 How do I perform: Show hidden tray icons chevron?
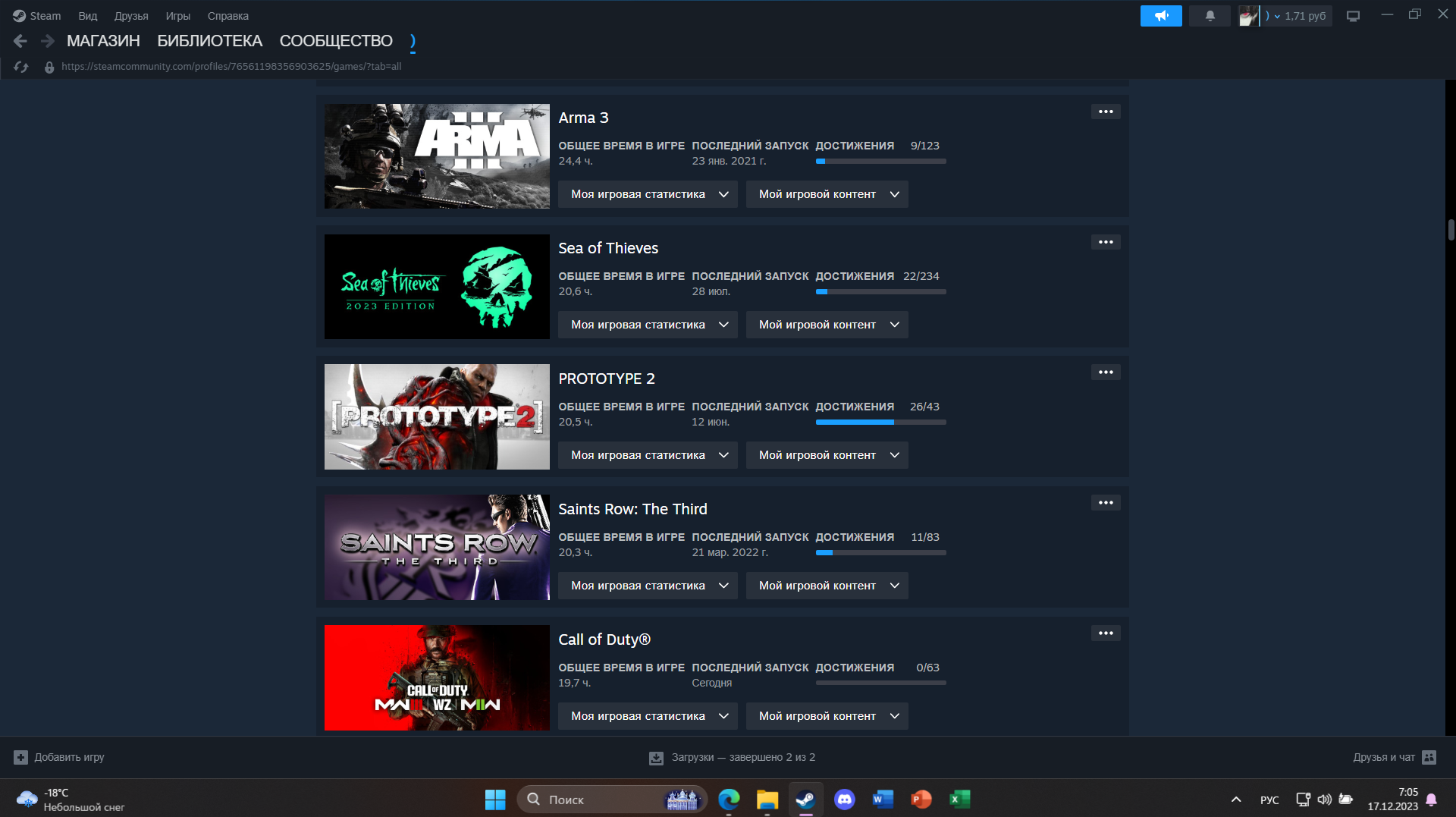click(x=1236, y=800)
